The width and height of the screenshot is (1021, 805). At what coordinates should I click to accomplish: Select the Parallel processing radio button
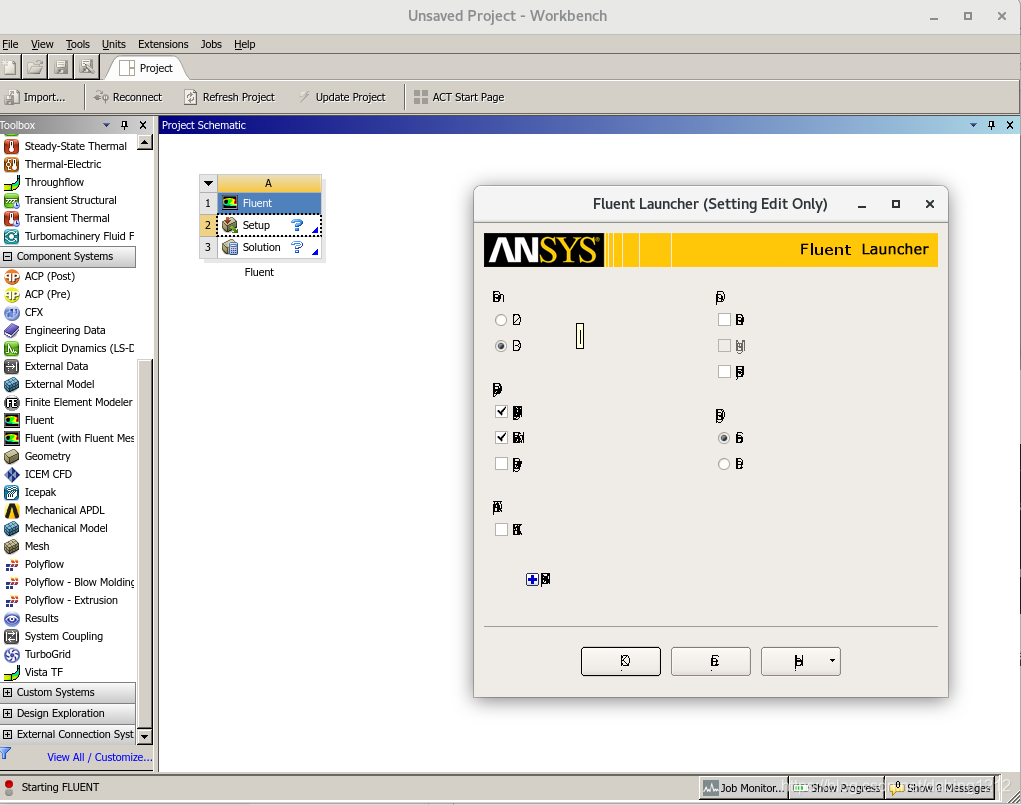tap(724, 464)
